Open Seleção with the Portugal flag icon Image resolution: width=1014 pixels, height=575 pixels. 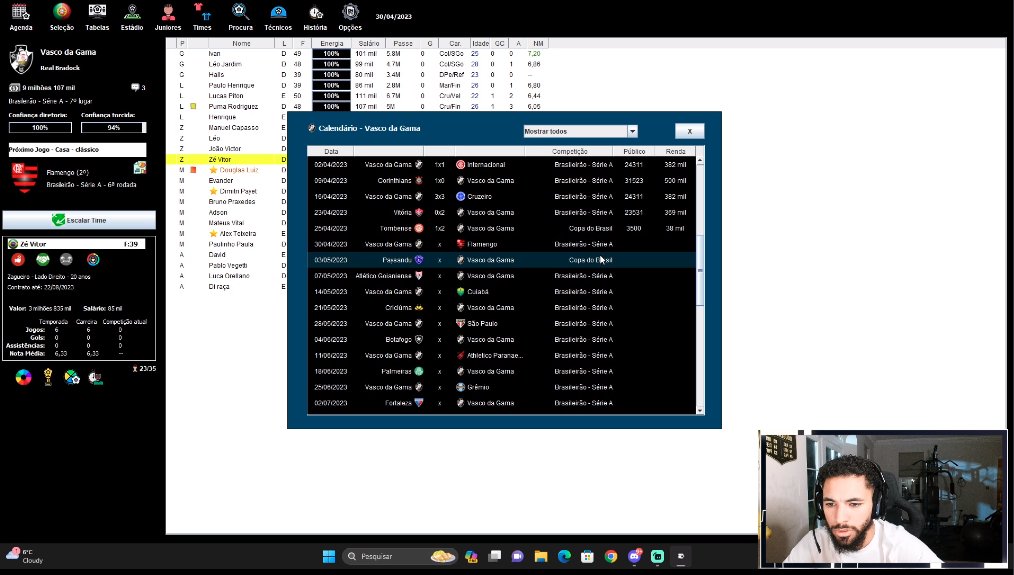click(x=61, y=12)
